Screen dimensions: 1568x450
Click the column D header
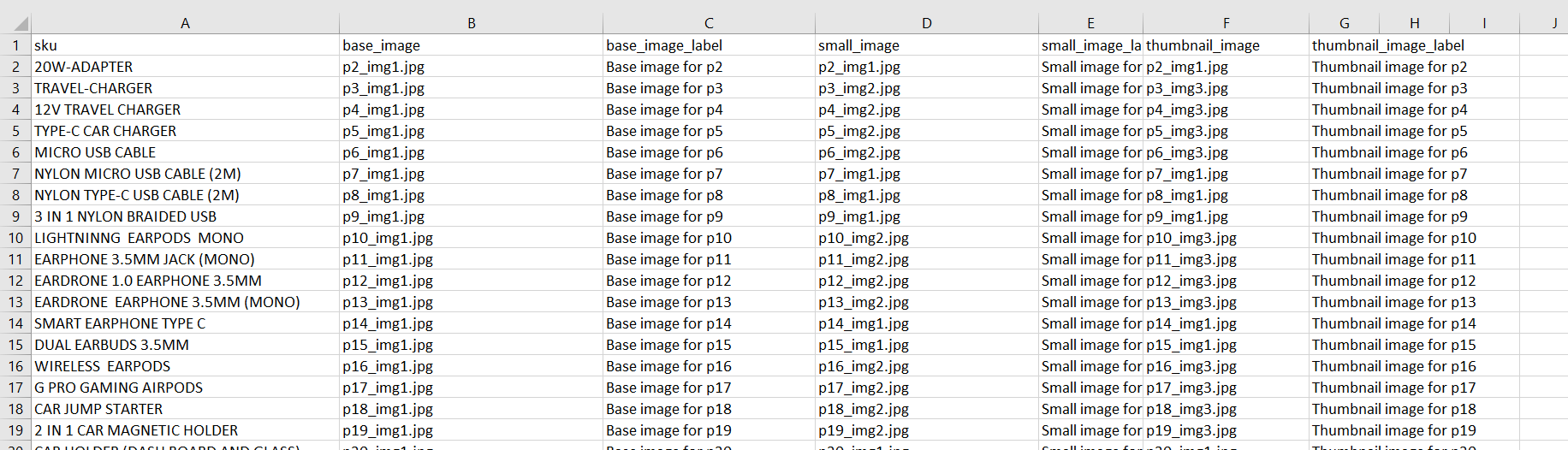[x=927, y=24]
